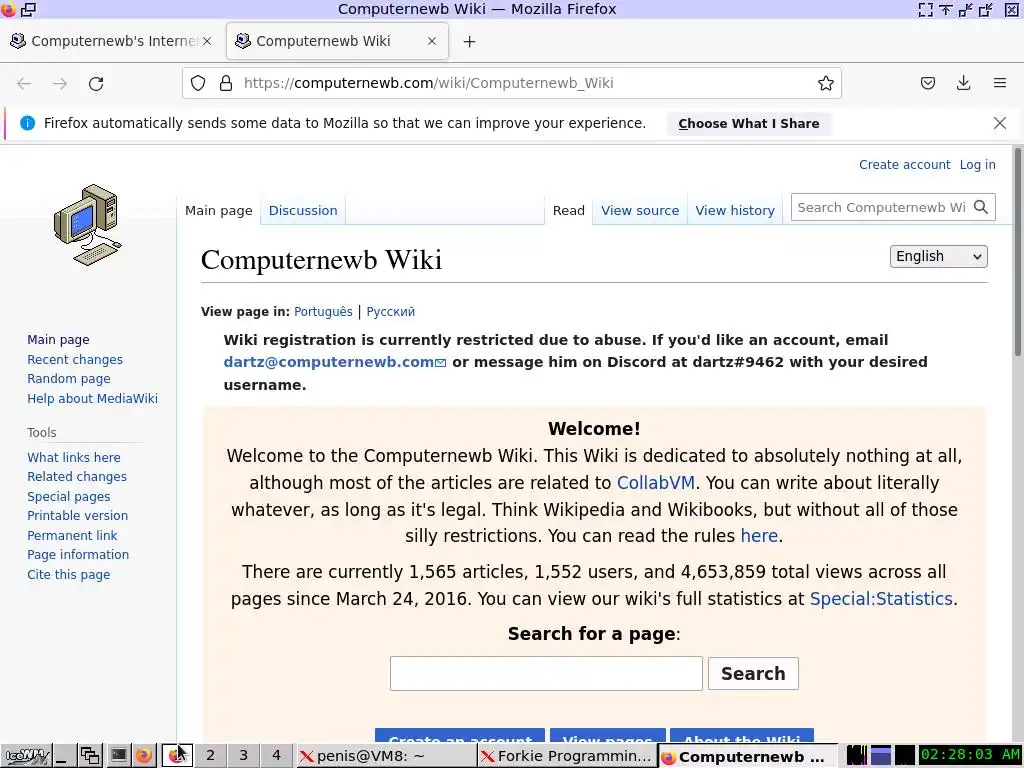Go back with the browser back arrow

pyautogui.click(x=24, y=84)
